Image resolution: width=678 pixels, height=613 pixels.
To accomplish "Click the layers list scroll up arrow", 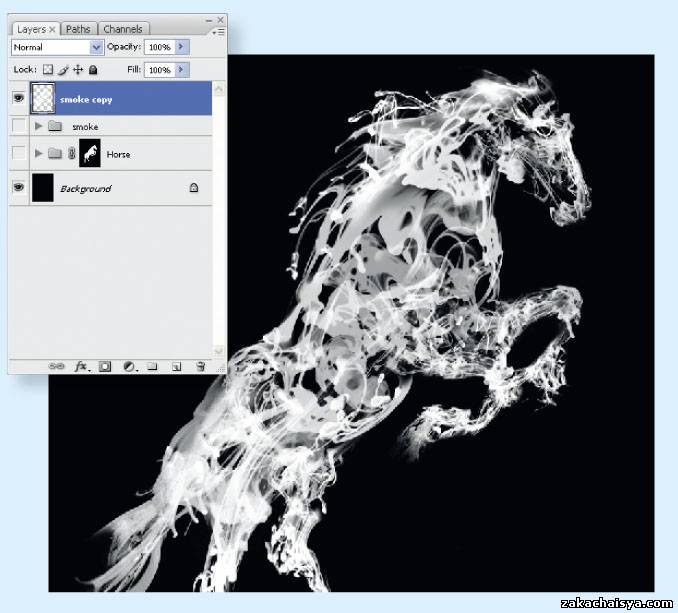I will pos(219,90).
